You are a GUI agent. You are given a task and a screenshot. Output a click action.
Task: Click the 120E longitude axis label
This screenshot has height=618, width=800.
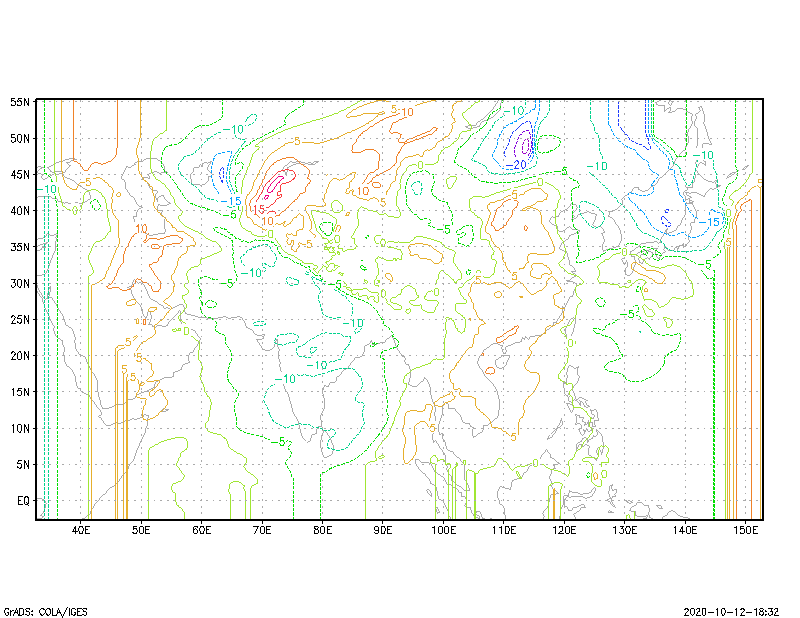point(564,530)
